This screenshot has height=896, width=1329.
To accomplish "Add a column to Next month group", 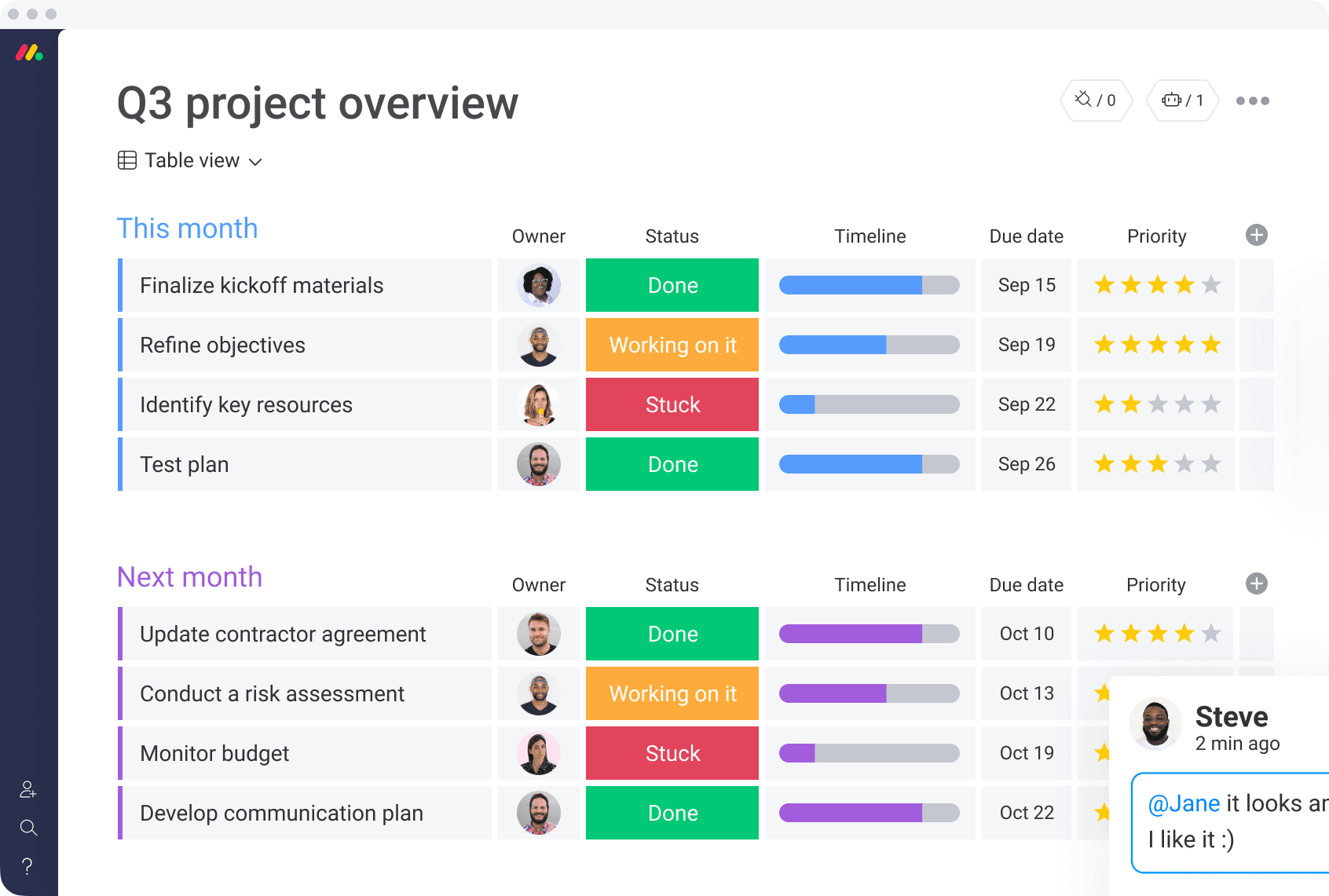I will pyautogui.click(x=1256, y=583).
